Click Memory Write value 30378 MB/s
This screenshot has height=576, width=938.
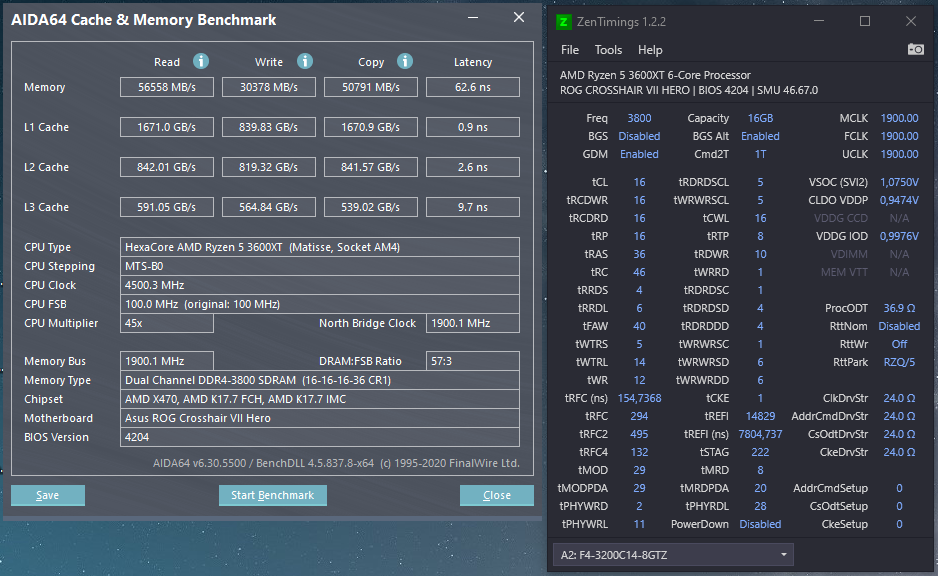tap(269, 87)
